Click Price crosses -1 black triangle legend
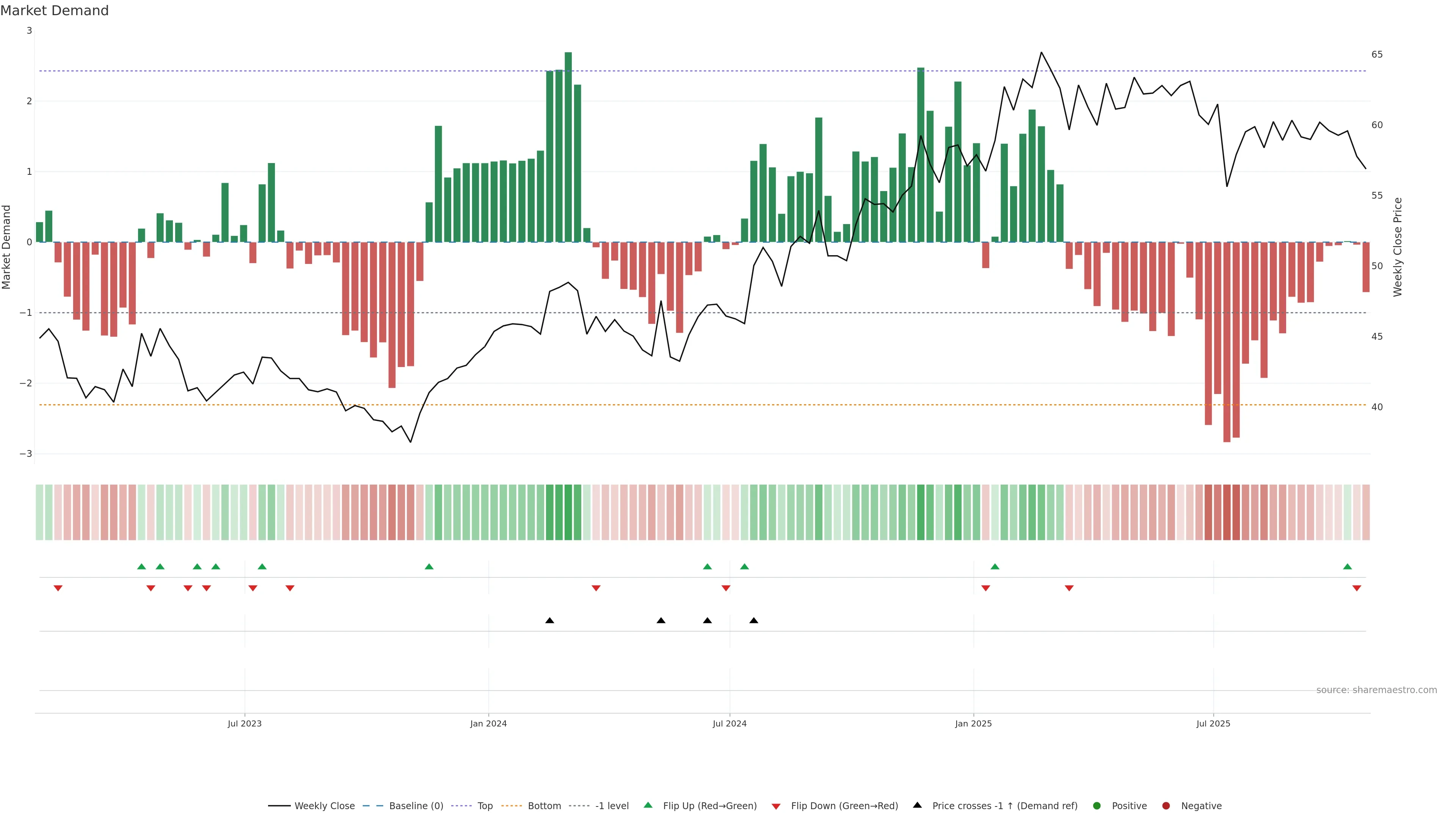The width and height of the screenshot is (1456, 819). pos(917,805)
